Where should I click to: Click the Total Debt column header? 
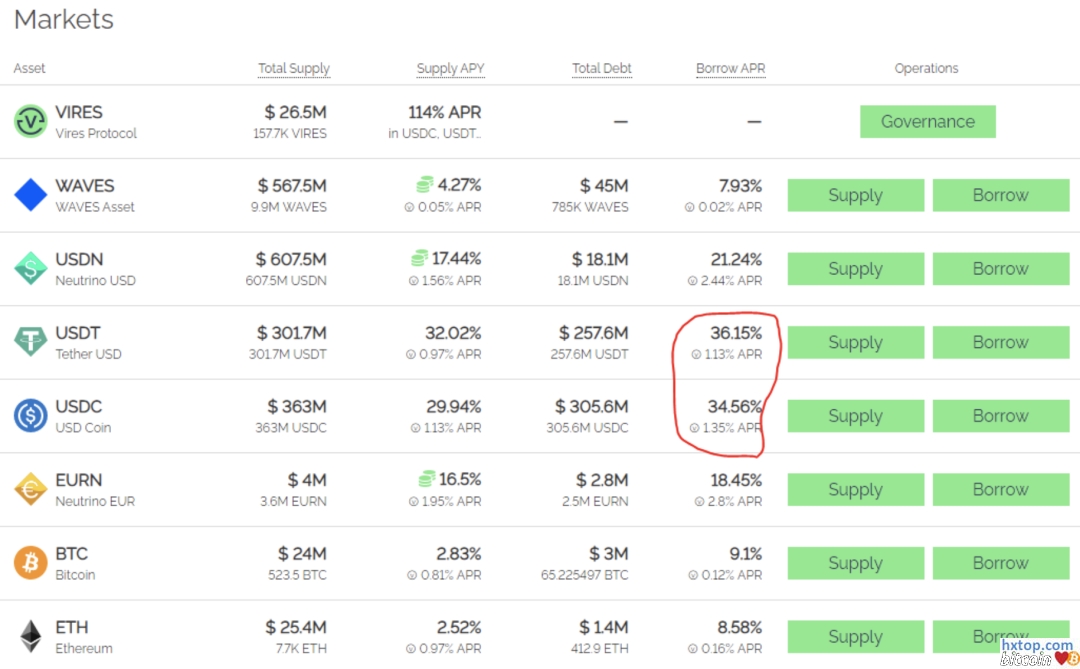coord(601,69)
